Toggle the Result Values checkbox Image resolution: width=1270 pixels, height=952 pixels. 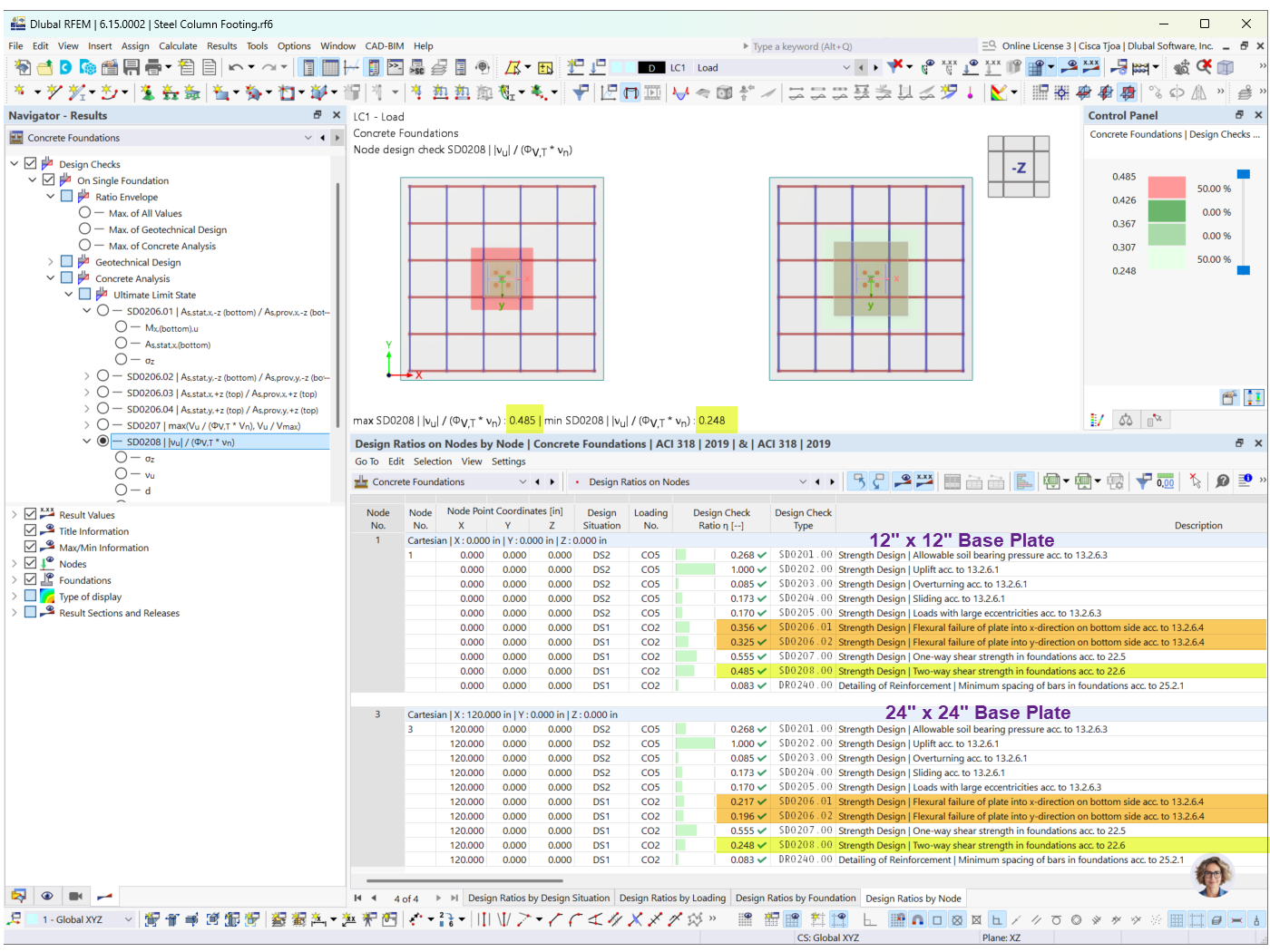[31, 515]
